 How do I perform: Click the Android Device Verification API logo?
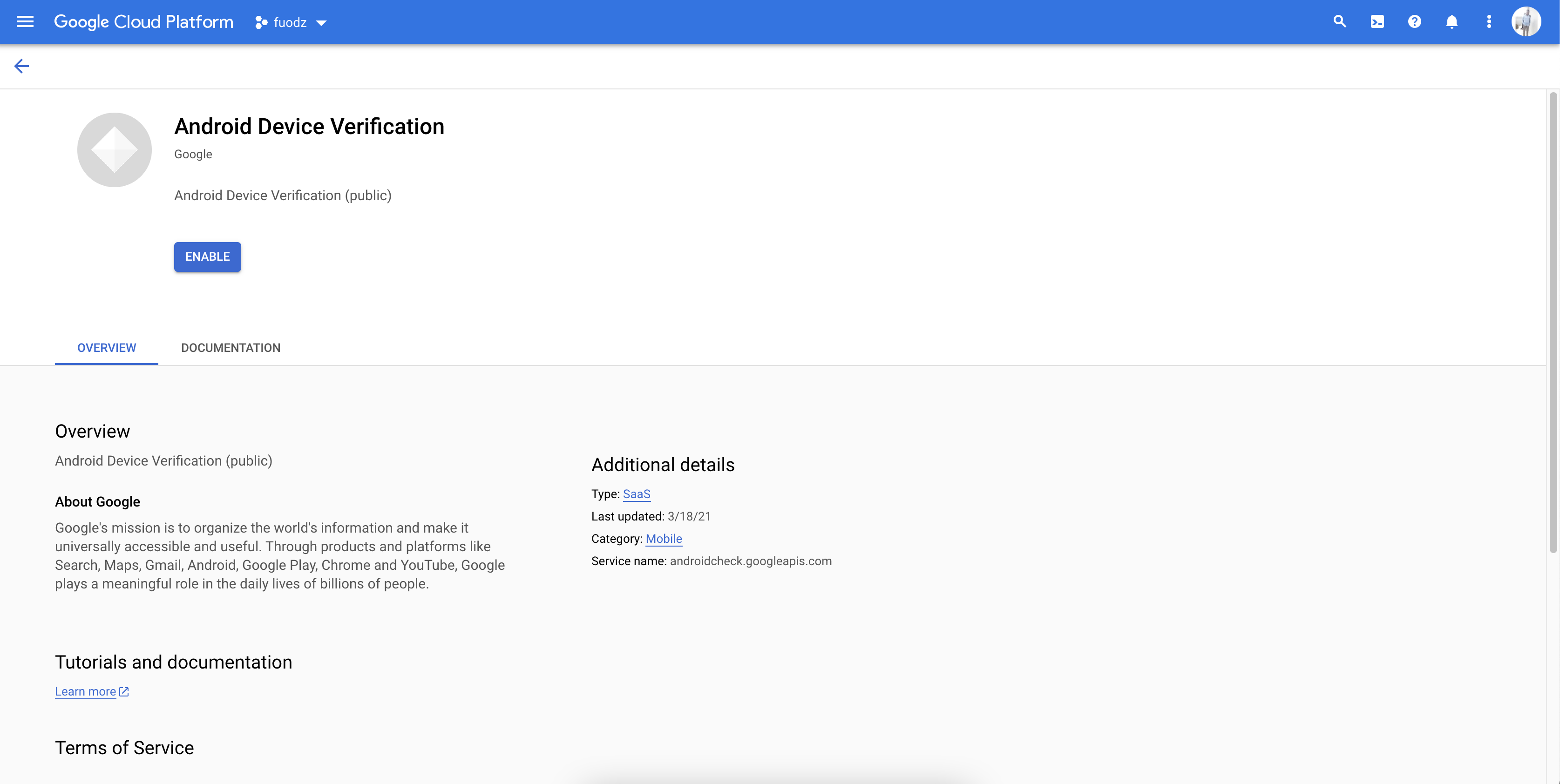click(115, 149)
